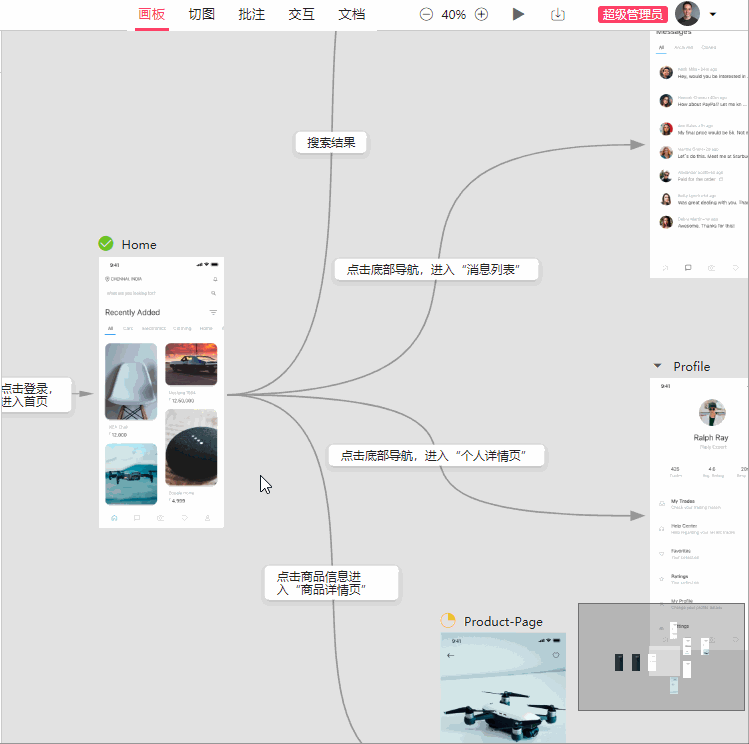Open the user avatar in the top bar

point(687,14)
